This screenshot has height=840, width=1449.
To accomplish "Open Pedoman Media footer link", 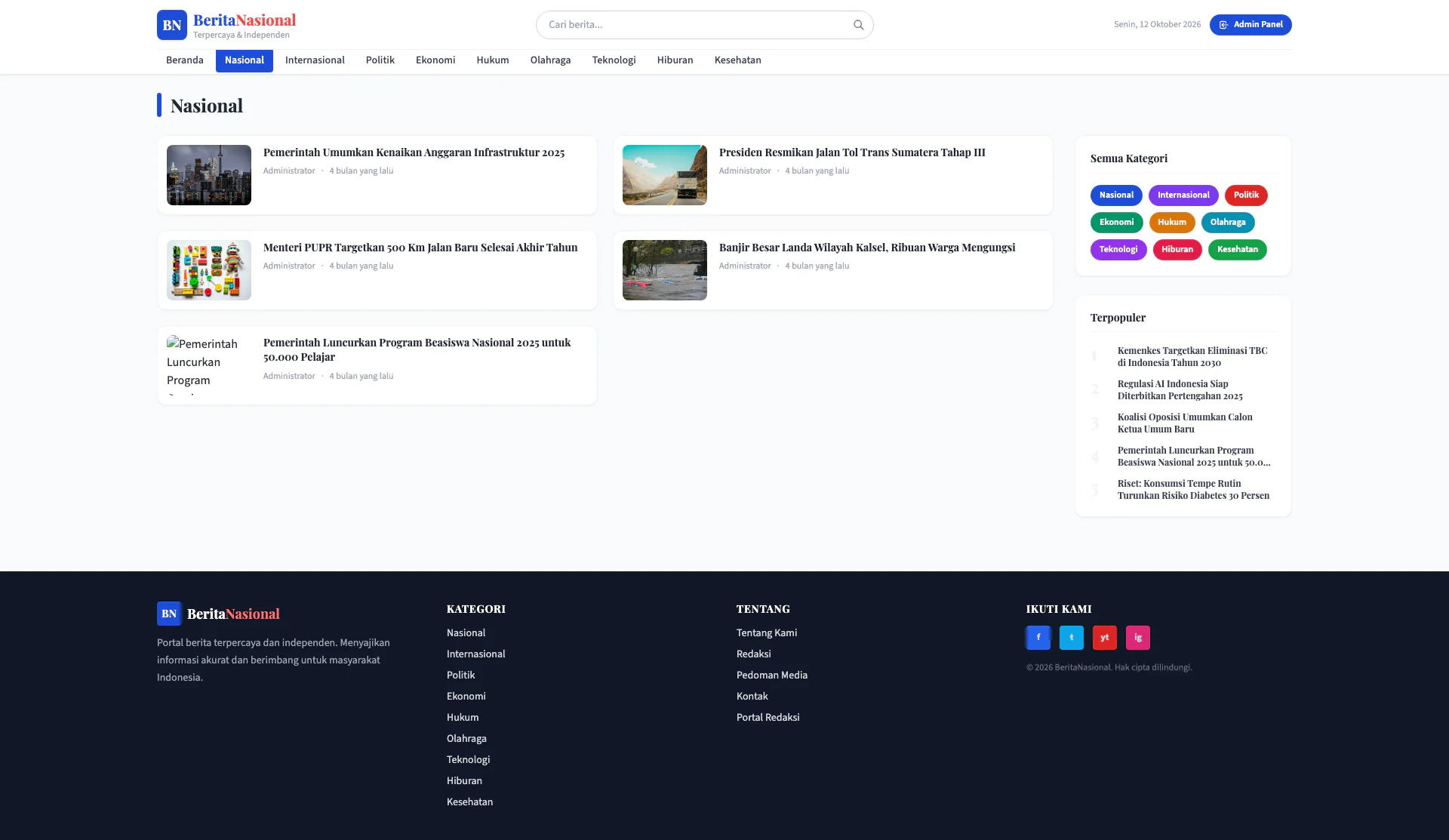I will tap(772, 675).
